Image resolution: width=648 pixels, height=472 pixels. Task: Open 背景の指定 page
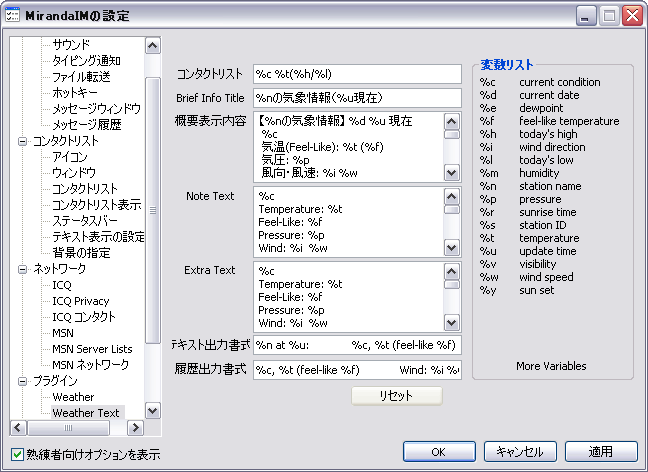[81, 253]
